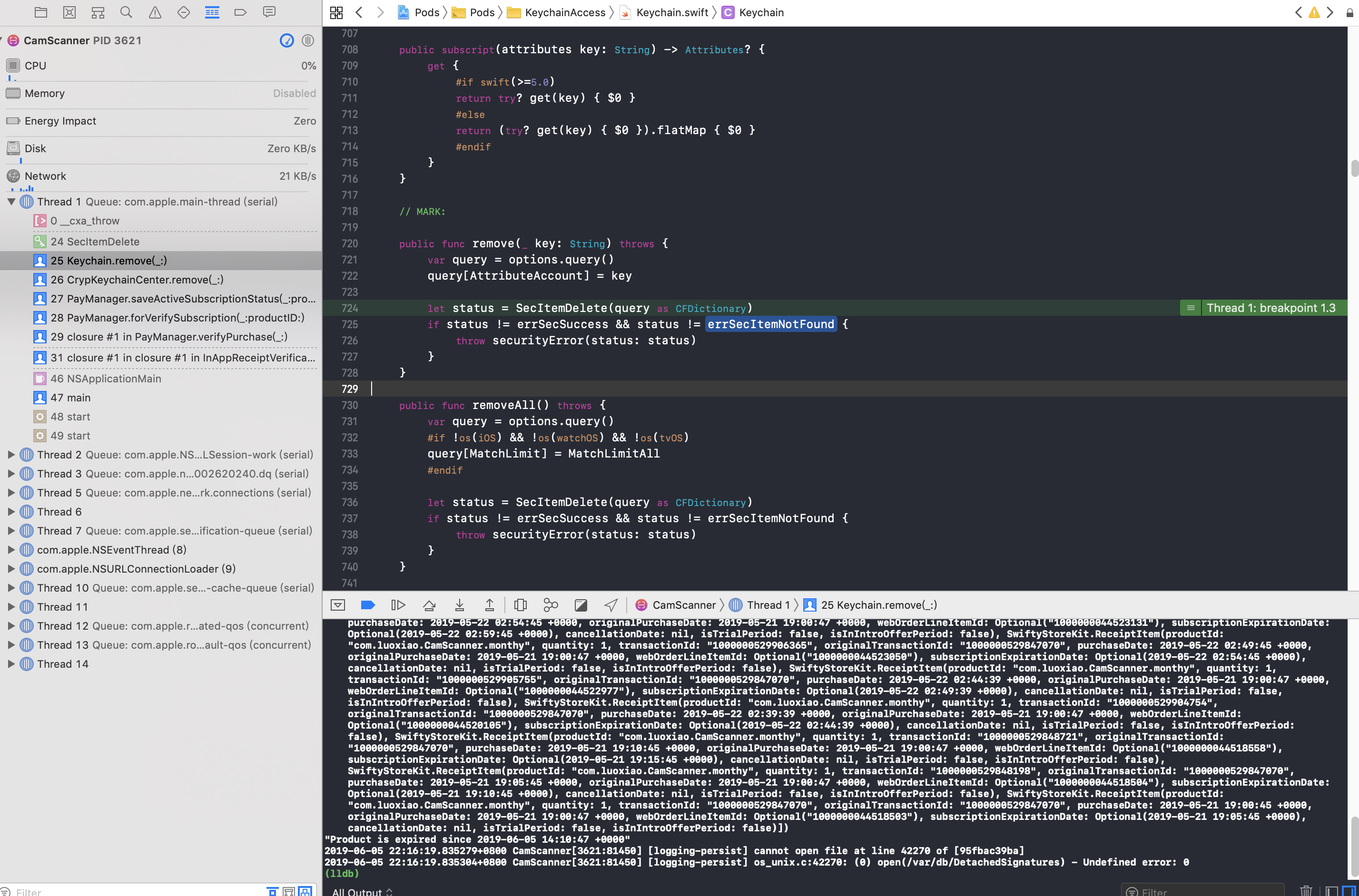The width and height of the screenshot is (1359, 896).
Task: Hide the debug area with leftmost debug icon
Action: point(338,604)
